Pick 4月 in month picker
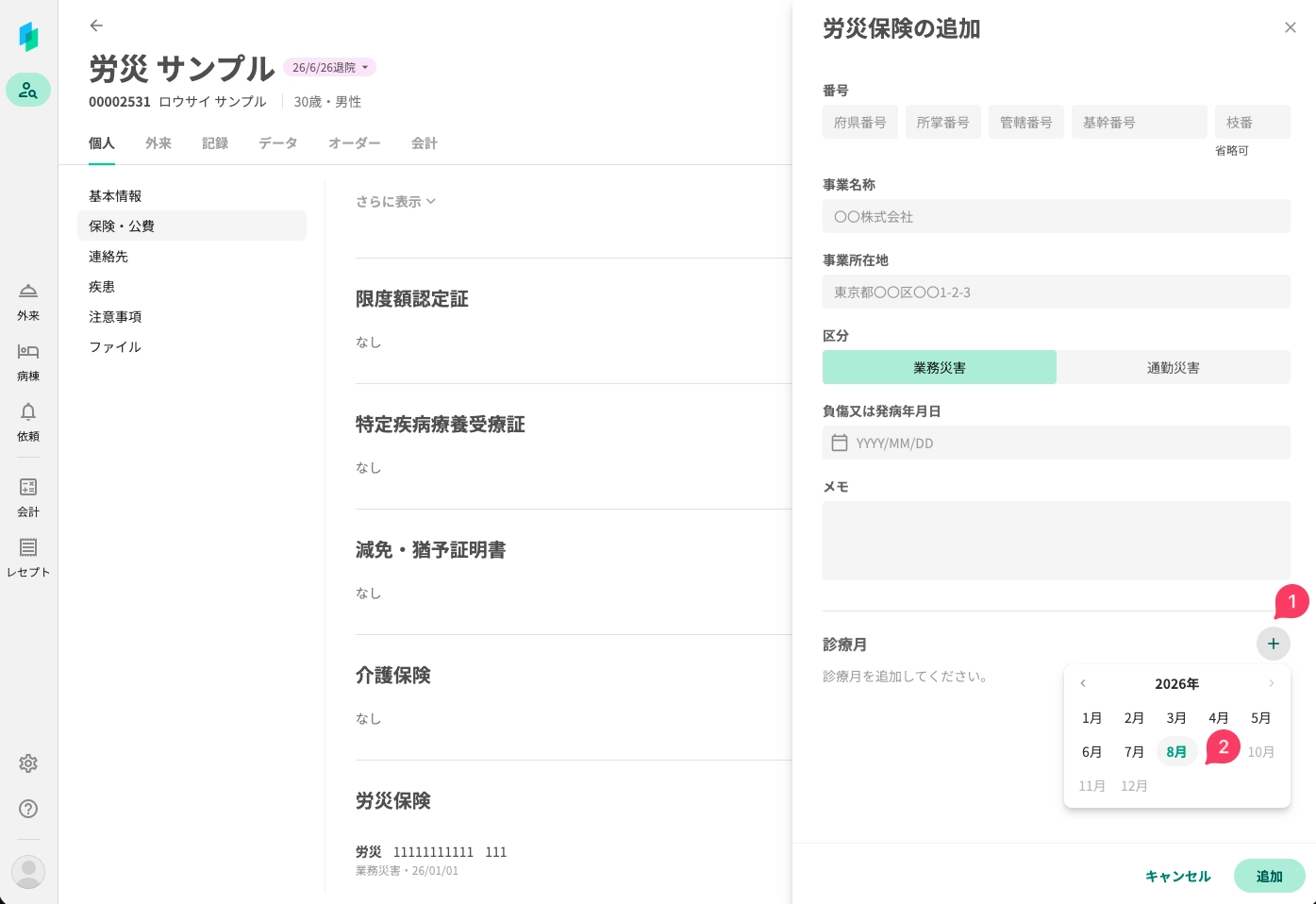 click(x=1219, y=717)
